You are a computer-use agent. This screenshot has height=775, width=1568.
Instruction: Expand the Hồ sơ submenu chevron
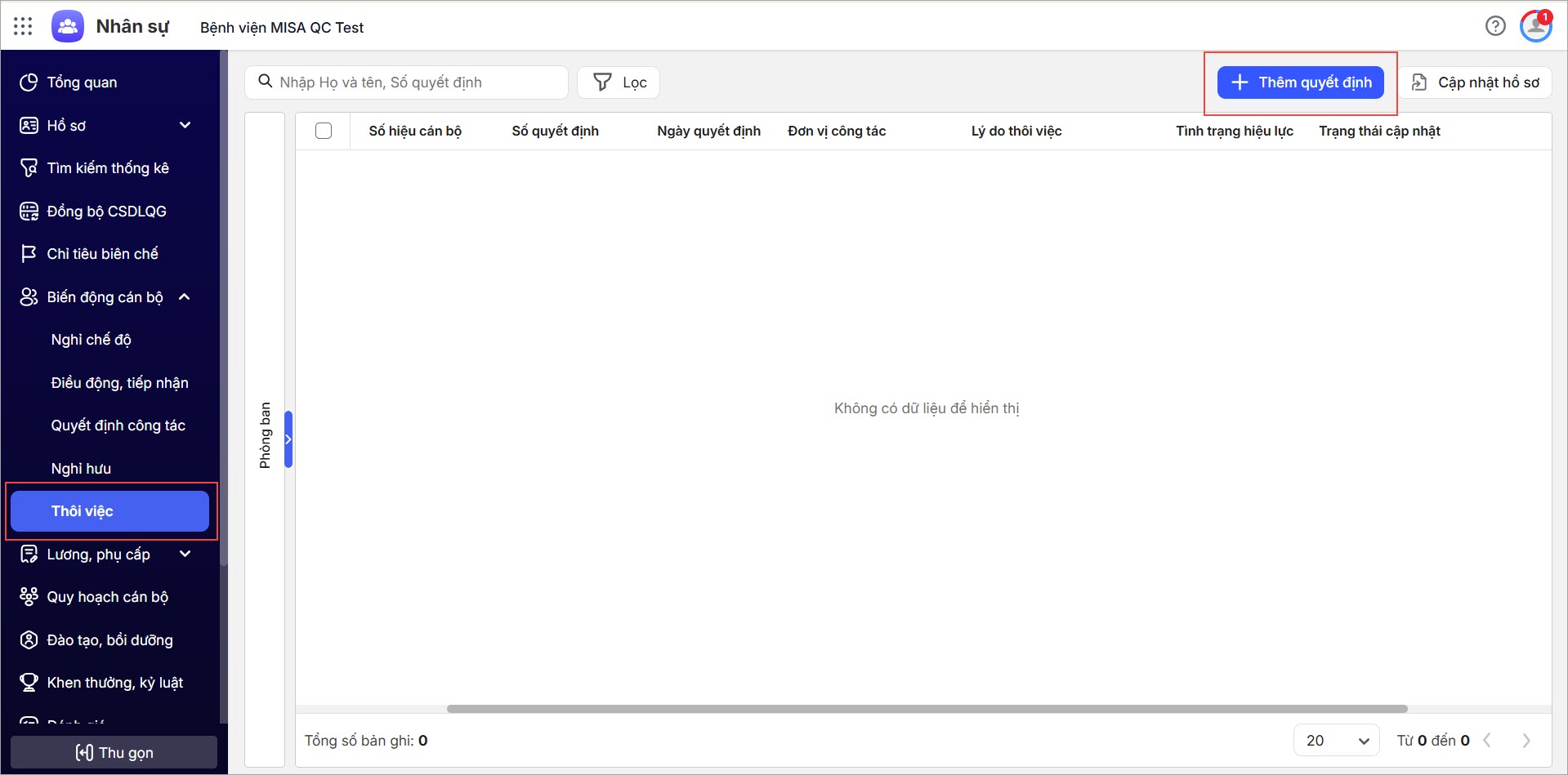tap(185, 125)
